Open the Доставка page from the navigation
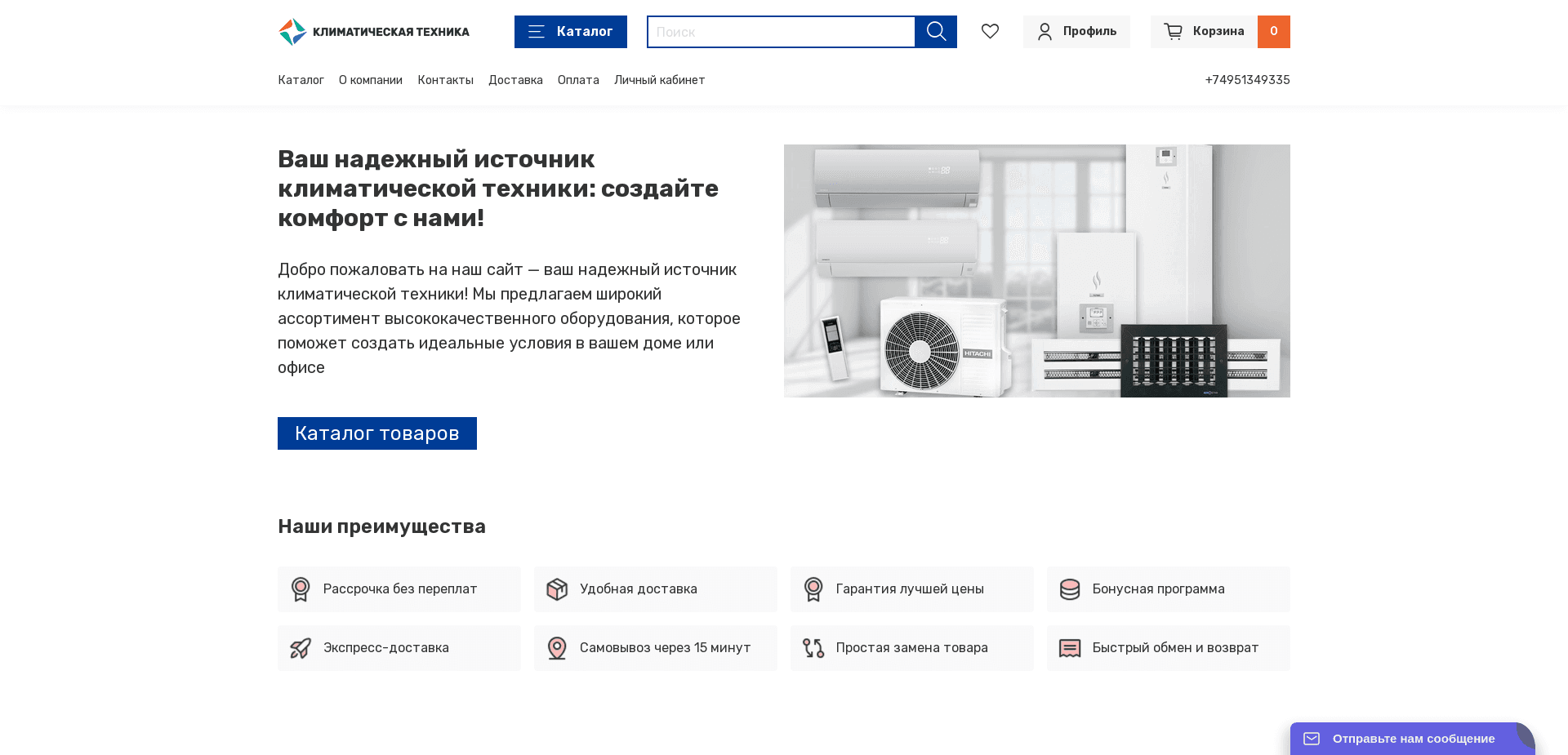The image size is (1568, 755). pos(515,80)
